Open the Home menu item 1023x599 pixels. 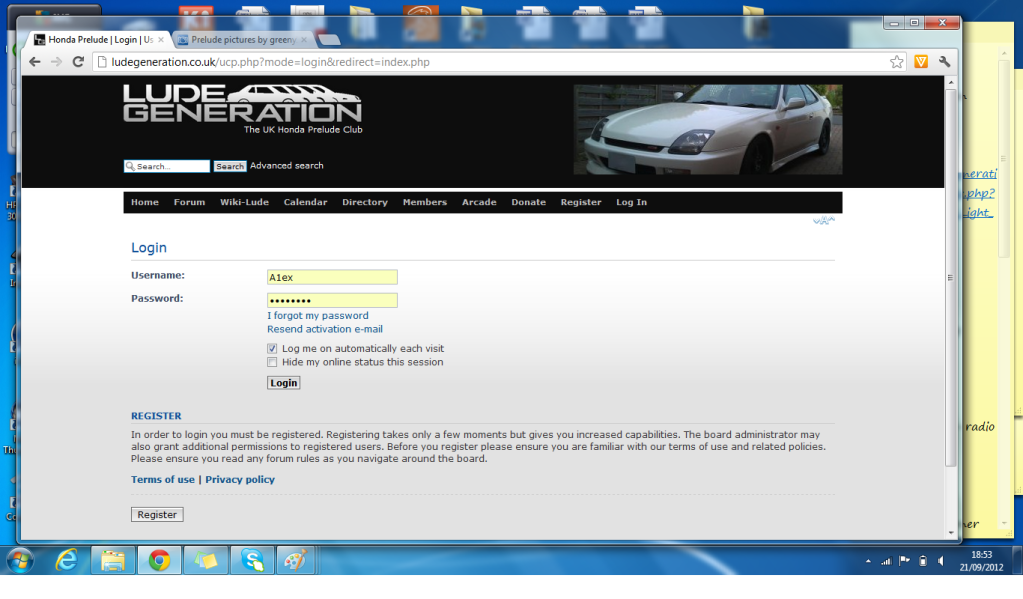click(x=145, y=202)
